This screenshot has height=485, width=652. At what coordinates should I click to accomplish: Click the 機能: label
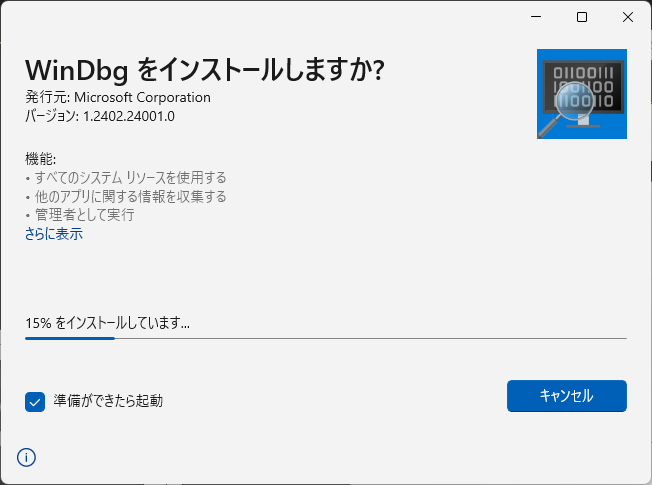coord(40,158)
